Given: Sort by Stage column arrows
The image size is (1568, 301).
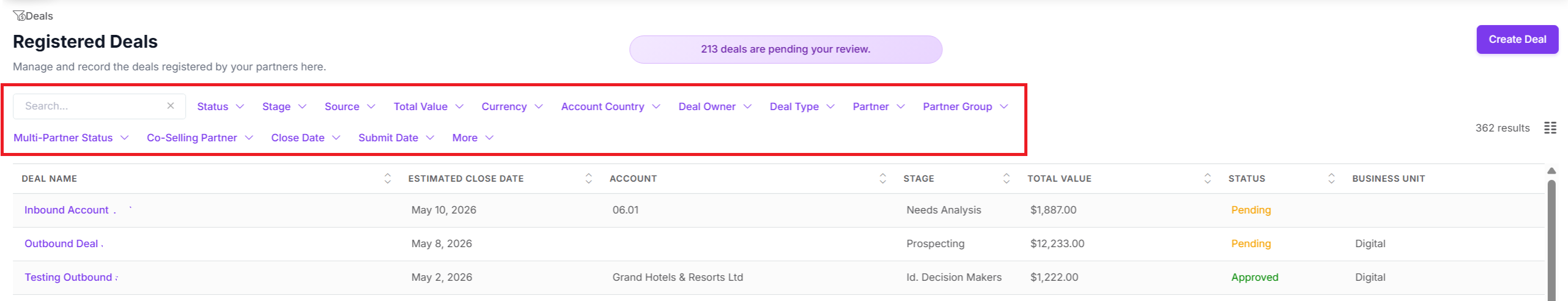Looking at the screenshot, I should click(x=1006, y=178).
